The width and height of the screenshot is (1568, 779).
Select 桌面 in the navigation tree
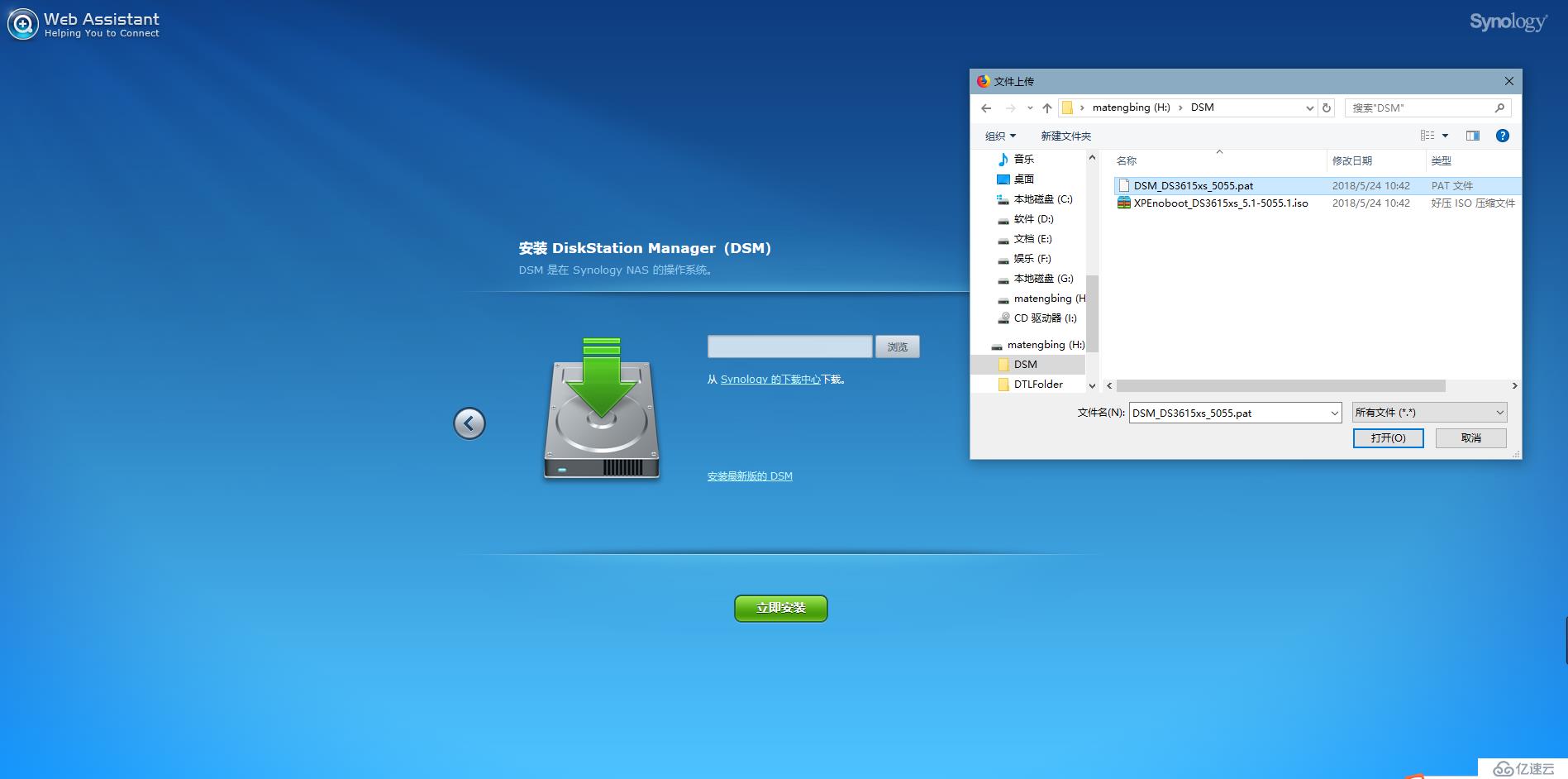coord(1023,179)
